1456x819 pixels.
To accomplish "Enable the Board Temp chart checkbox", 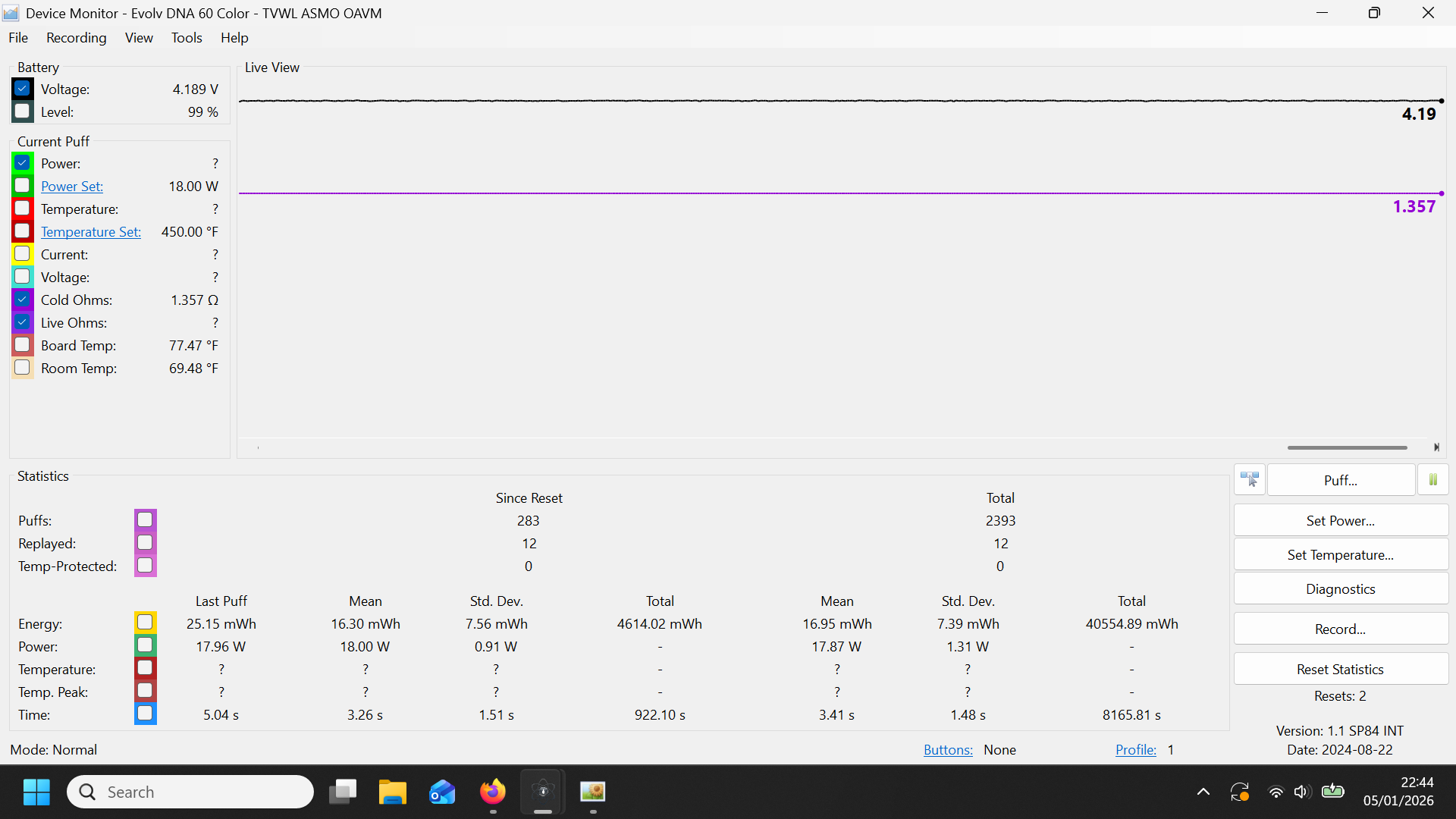I will [23, 345].
